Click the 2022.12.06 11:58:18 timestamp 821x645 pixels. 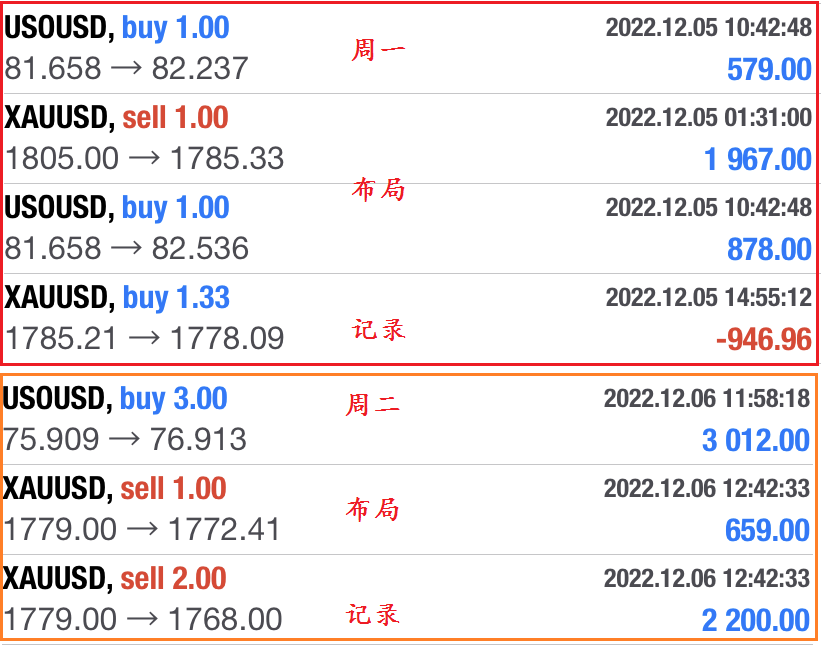707,398
